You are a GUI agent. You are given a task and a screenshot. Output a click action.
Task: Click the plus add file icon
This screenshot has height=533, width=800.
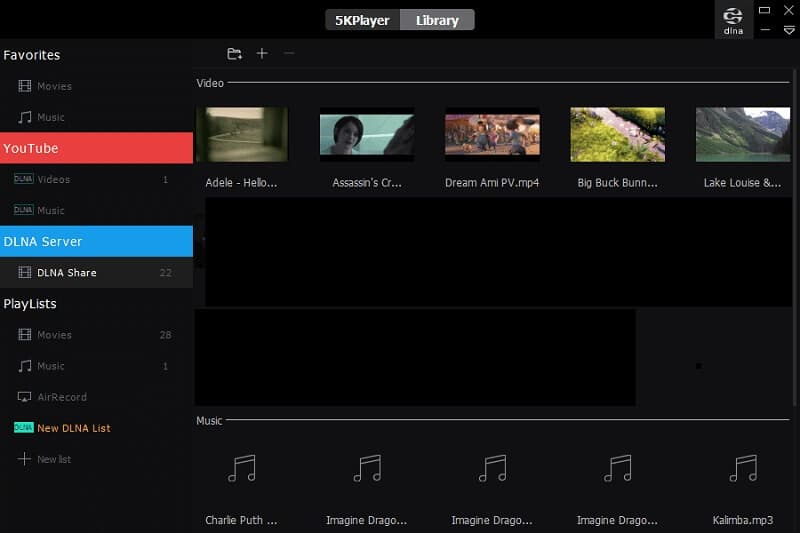click(262, 53)
